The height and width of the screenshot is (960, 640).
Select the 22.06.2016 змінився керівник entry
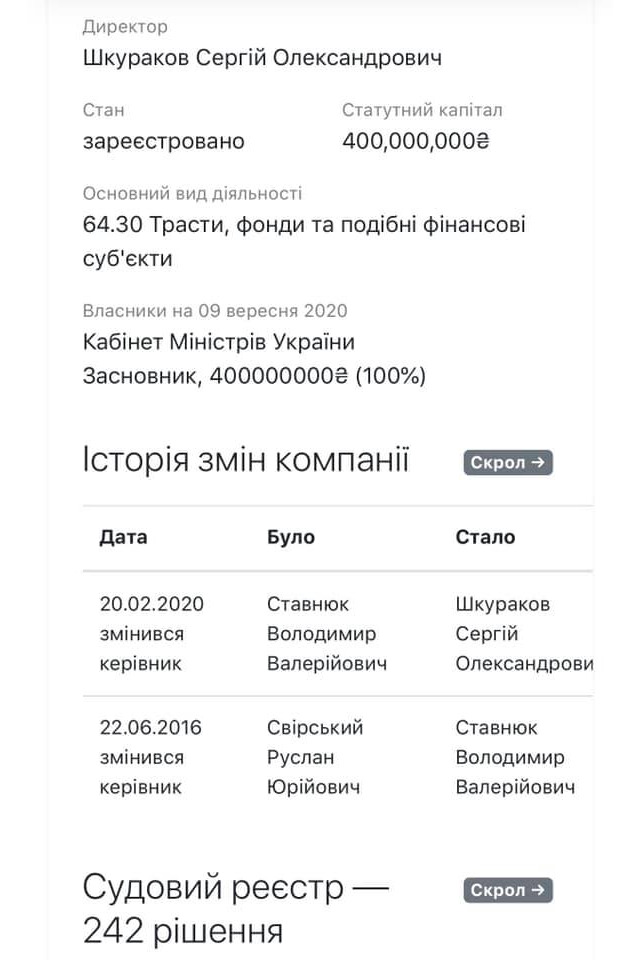point(151,757)
